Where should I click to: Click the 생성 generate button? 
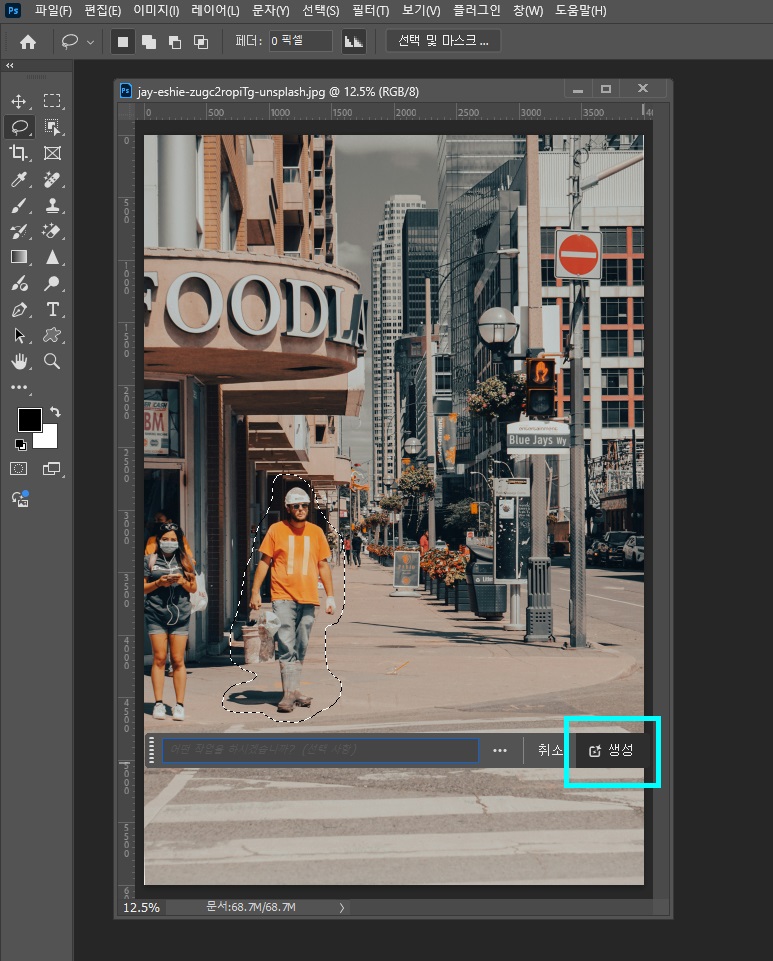coord(611,750)
